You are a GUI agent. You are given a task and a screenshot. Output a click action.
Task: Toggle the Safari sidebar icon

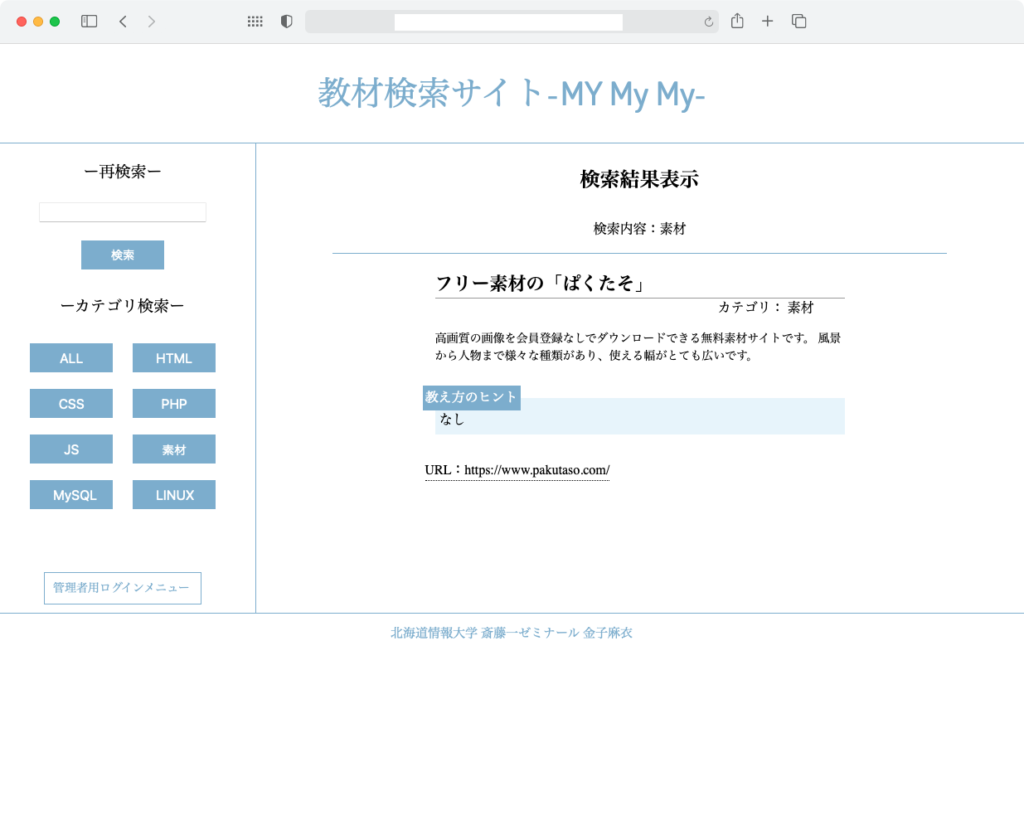(x=89, y=21)
